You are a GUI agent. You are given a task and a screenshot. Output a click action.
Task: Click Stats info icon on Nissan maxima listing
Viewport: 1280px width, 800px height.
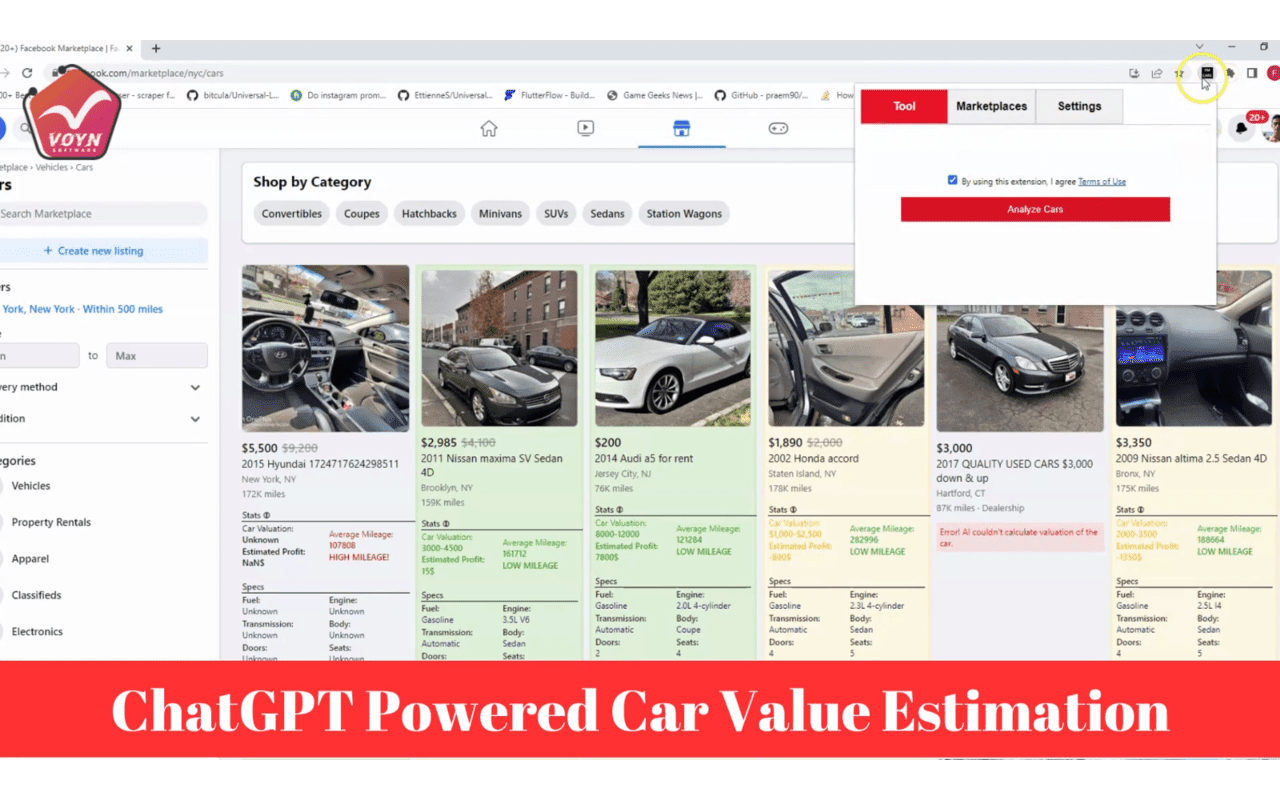point(446,524)
